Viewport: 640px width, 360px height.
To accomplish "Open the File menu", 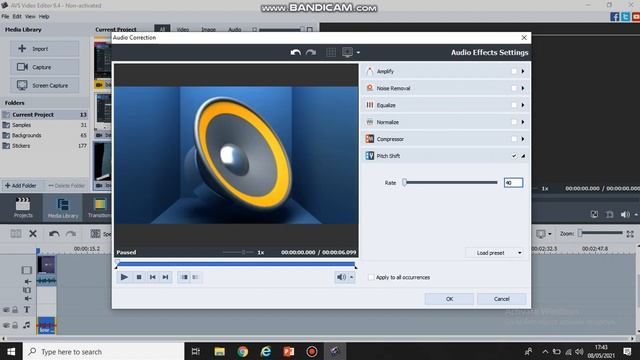I will (5, 16).
